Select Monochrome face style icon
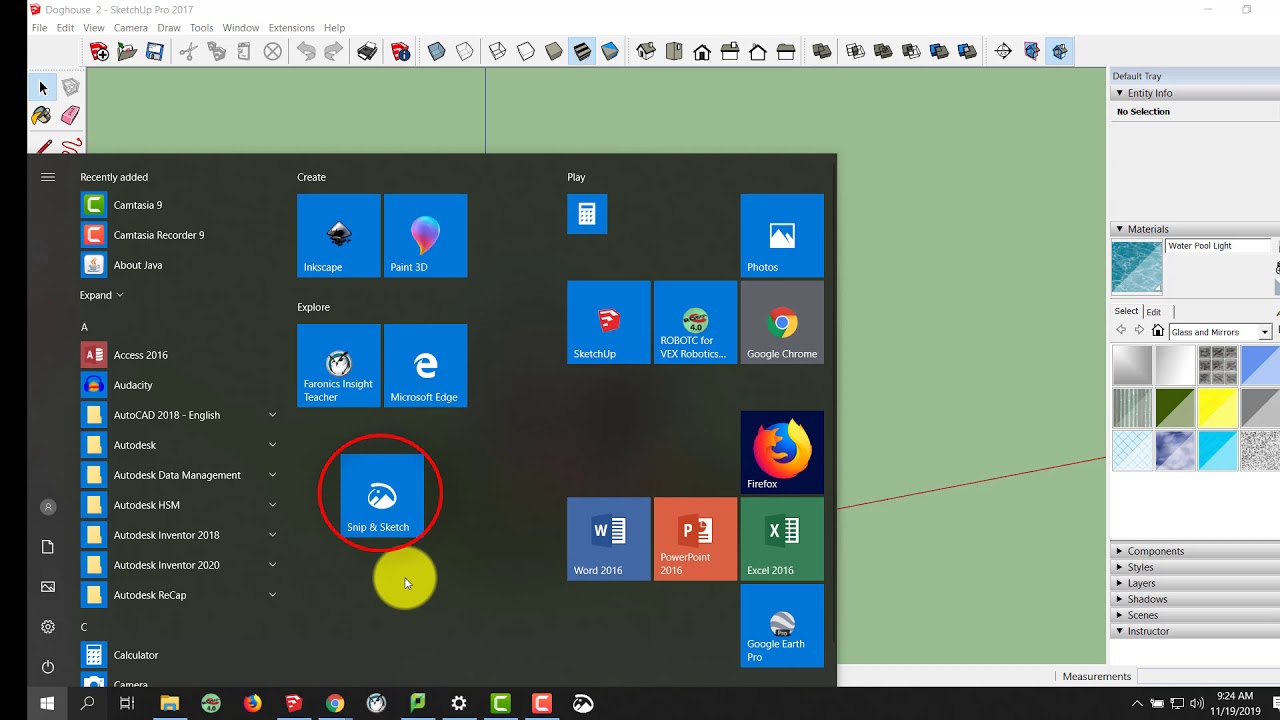This screenshot has height=720, width=1280. pos(610,52)
